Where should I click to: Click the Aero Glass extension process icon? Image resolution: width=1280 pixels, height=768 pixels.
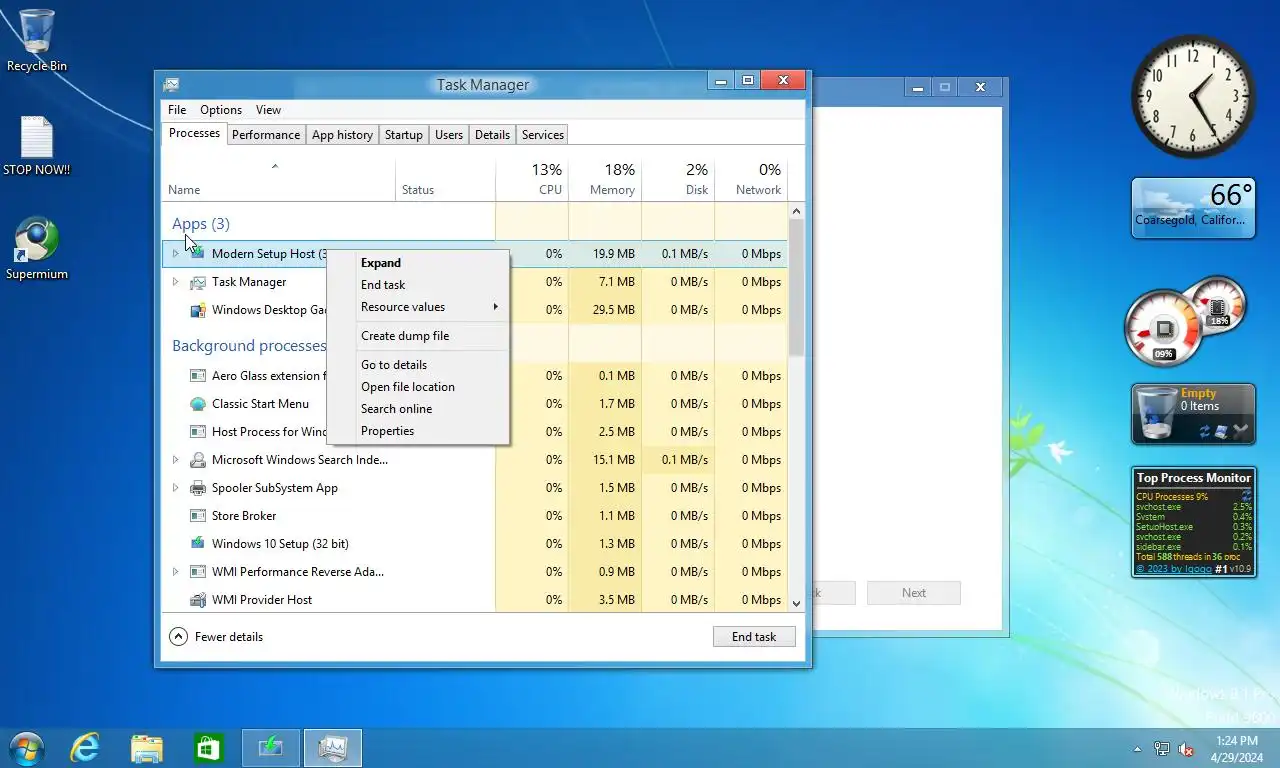tap(197, 376)
